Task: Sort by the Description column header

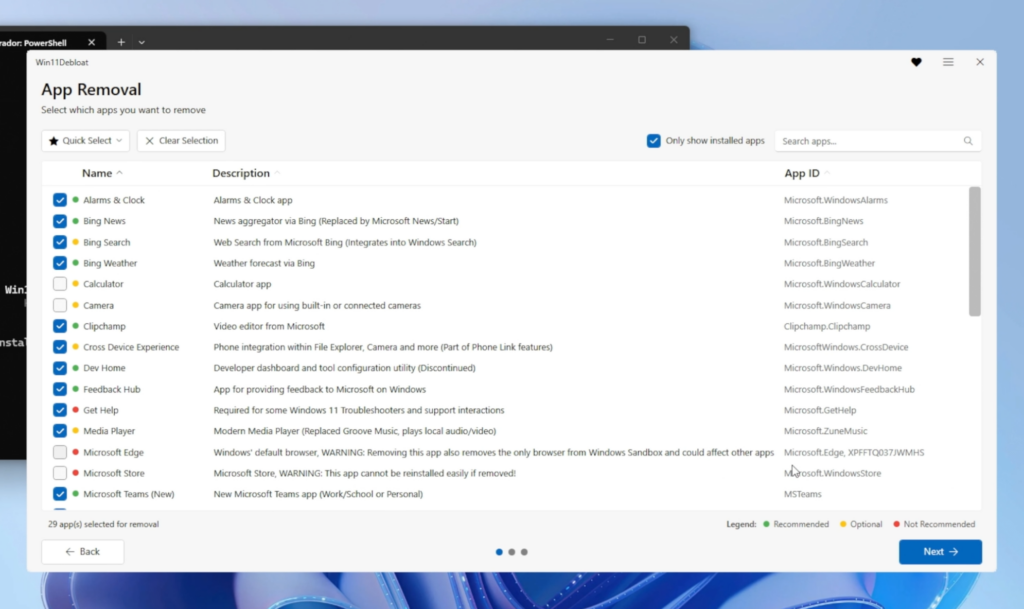Action: click(241, 173)
